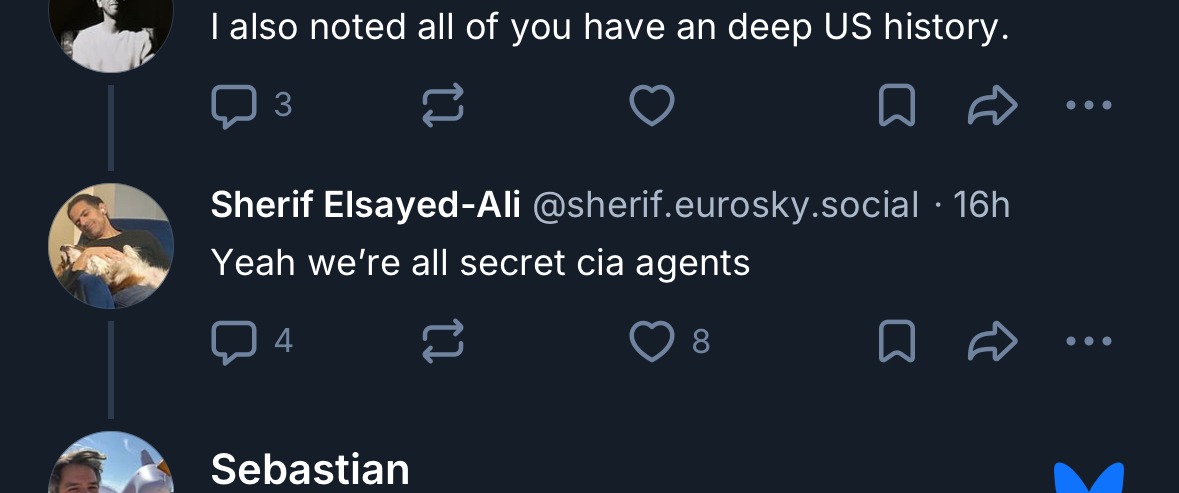Repost Sherif's secret cia agents post
The height and width of the screenshot is (493, 1179).
(443, 342)
